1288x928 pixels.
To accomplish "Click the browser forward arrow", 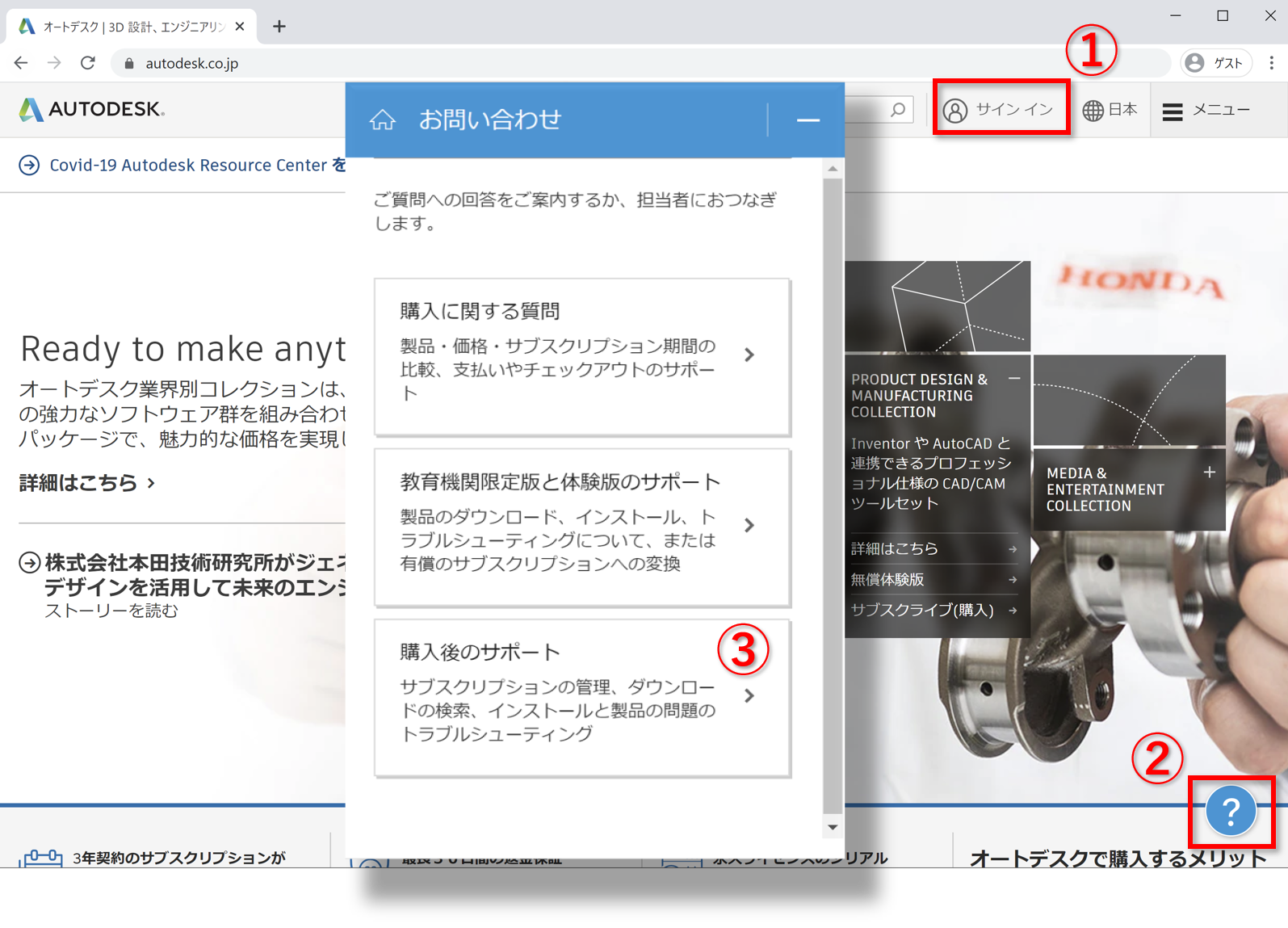I will pyautogui.click(x=54, y=63).
